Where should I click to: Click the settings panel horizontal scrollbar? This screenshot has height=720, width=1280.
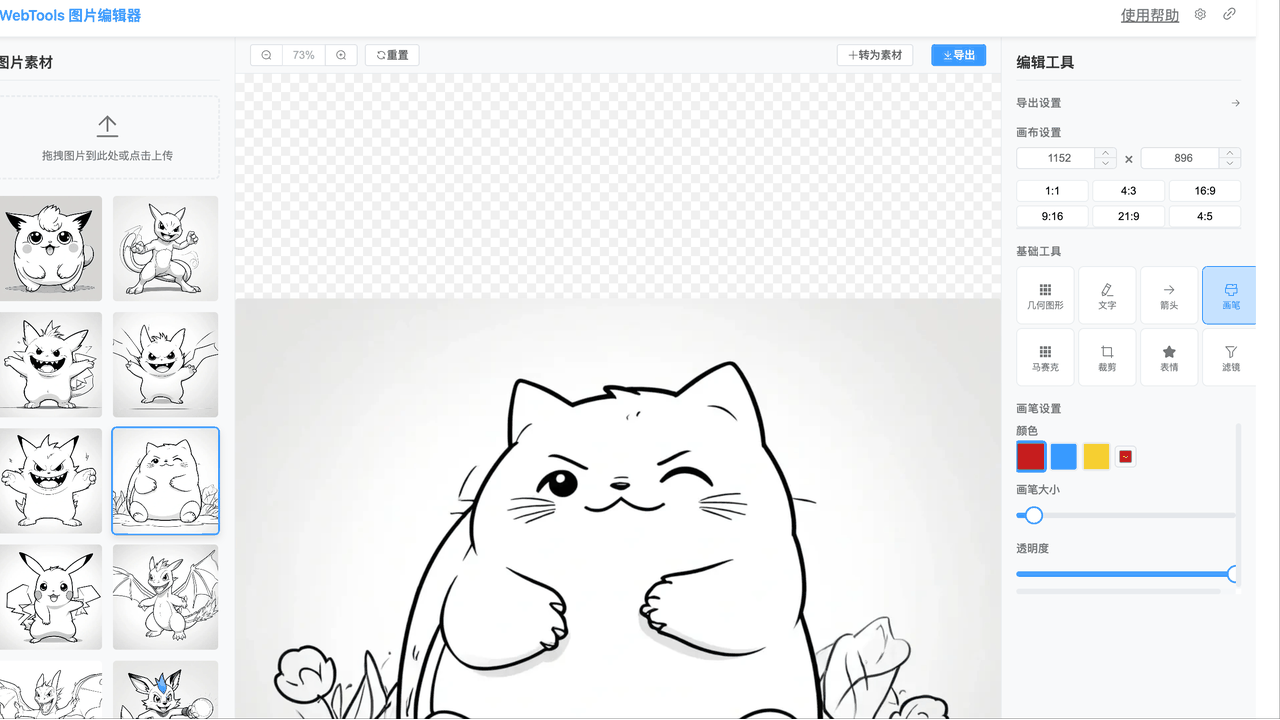pyautogui.click(x=1118, y=591)
